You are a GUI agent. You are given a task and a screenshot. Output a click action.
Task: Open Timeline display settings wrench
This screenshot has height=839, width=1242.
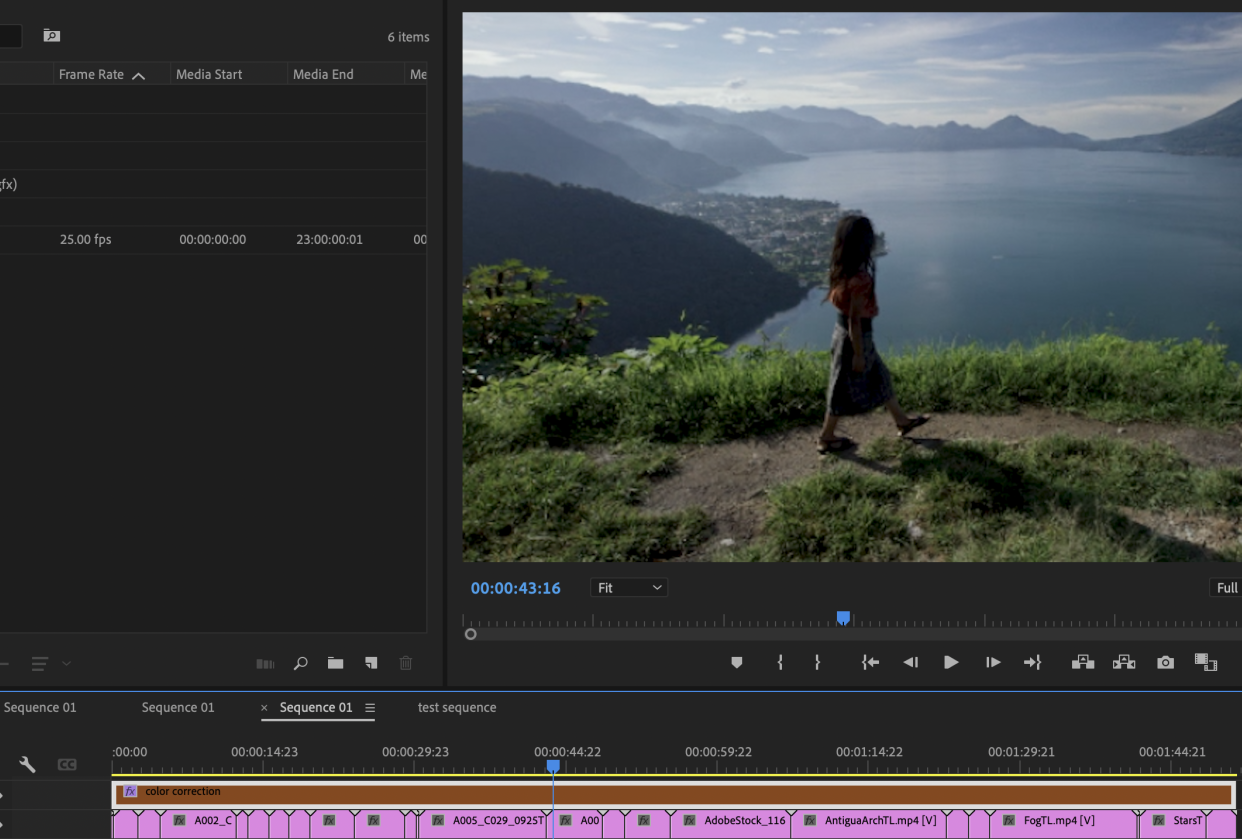coord(27,765)
